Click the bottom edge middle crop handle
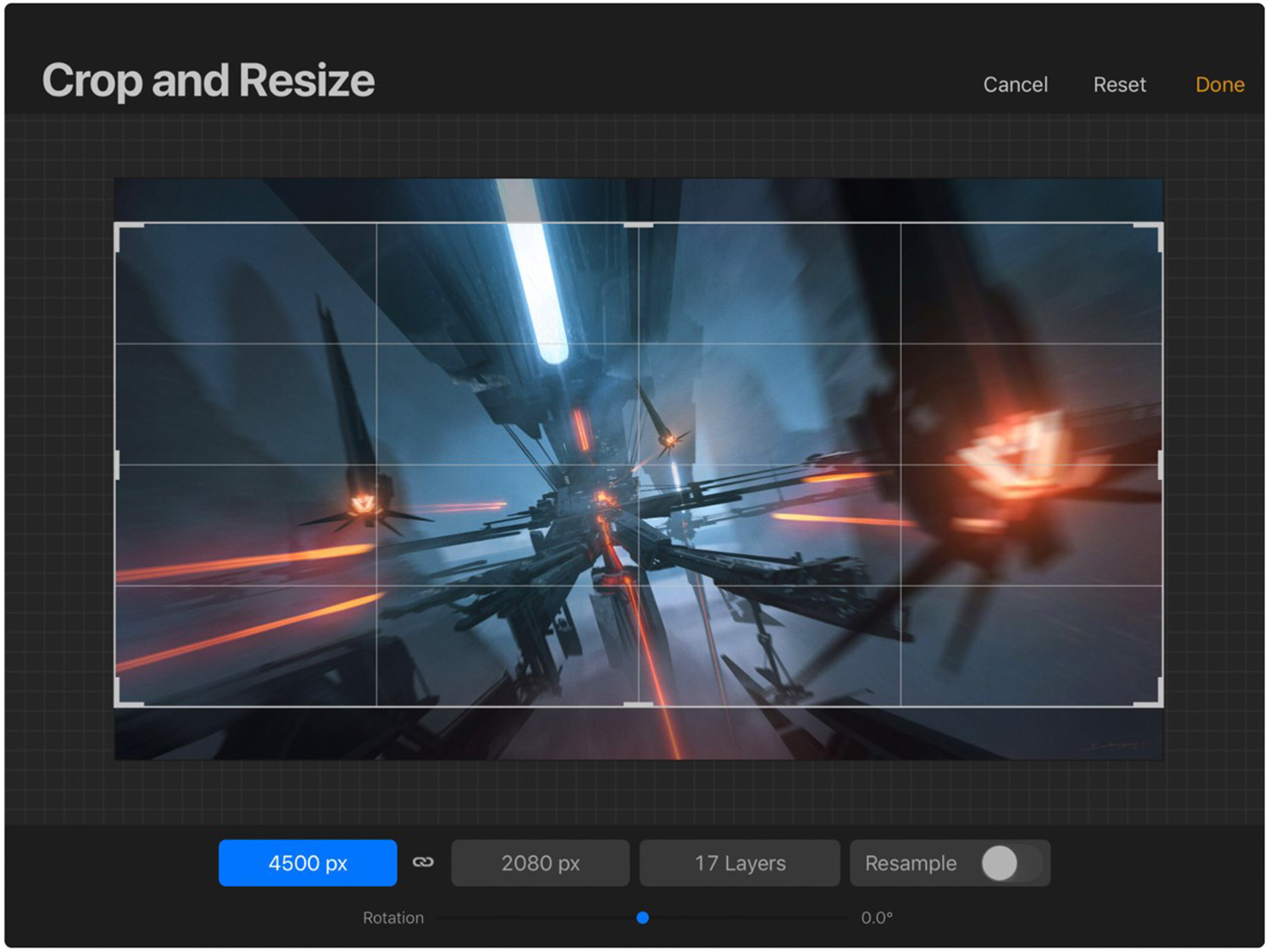Screen dimensions: 1270x952 pyautogui.click(x=638, y=705)
